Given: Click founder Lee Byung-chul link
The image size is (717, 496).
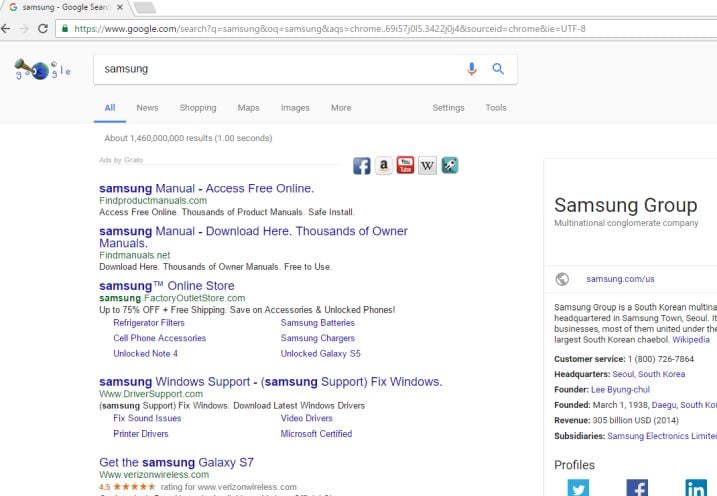Looking at the screenshot, I should [x=620, y=390].
